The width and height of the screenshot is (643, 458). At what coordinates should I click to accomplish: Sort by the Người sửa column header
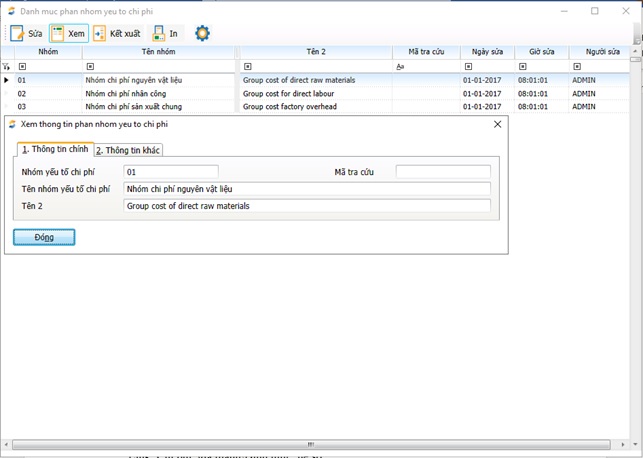(x=602, y=52)
